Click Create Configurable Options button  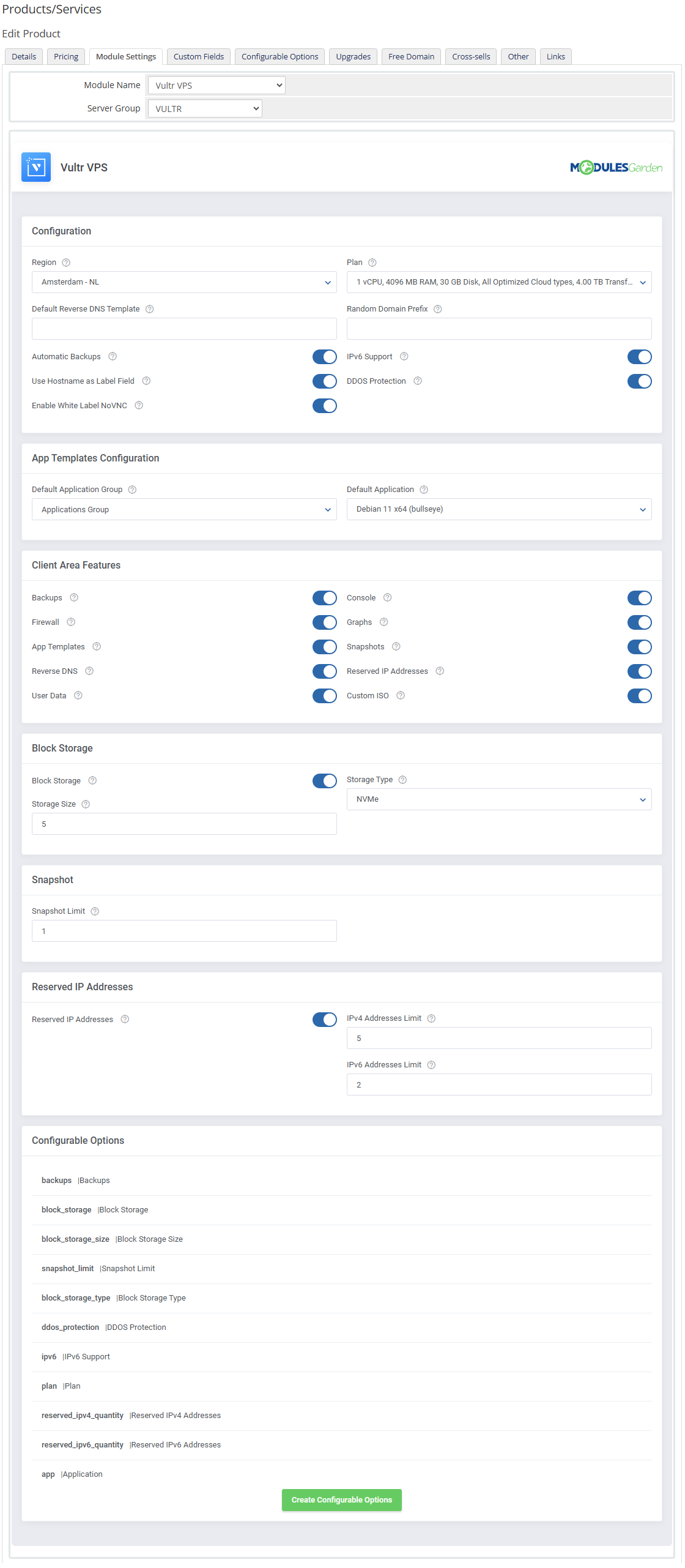[x=342, y=1500]
